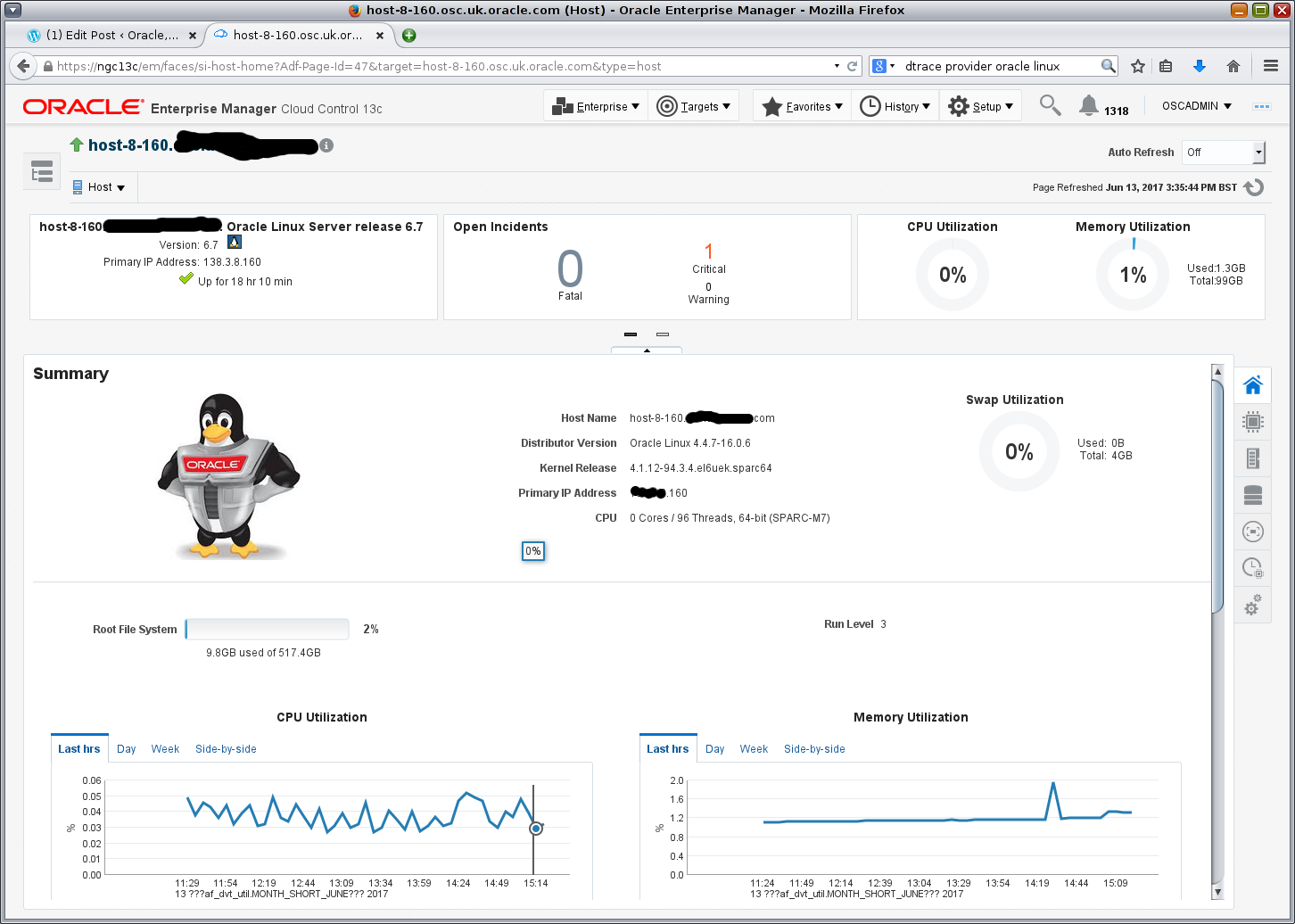Image resolution: width=1295 pixels, height=924 pixels.
Task: Open the gear settings icon in right sidebar
Action: 1252,606
